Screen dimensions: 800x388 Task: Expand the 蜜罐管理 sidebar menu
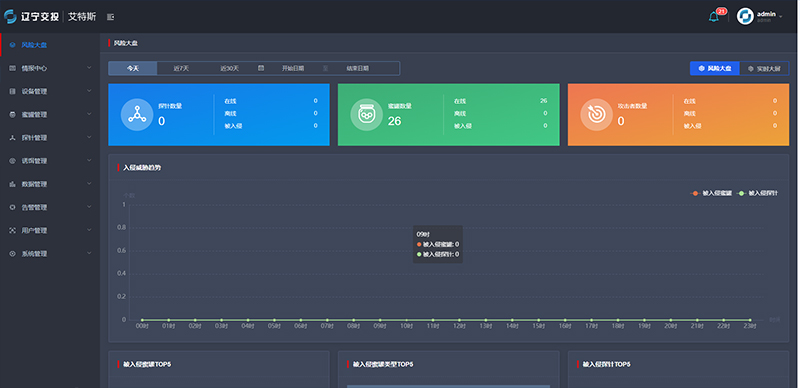[x=50, y=114]
